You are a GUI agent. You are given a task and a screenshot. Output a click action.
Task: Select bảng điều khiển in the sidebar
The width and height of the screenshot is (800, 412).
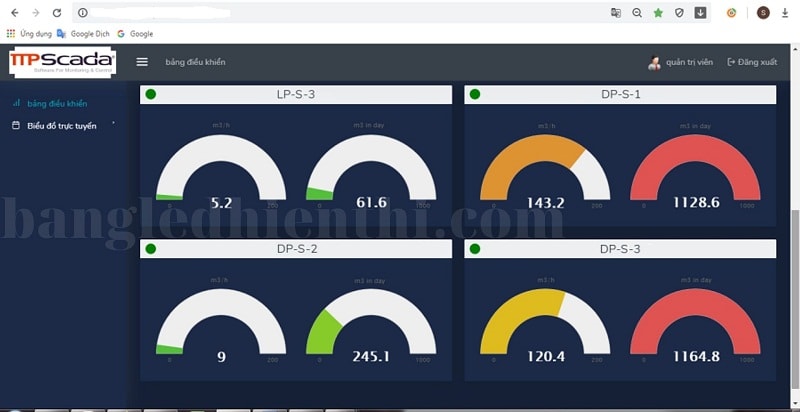coord(57,103)
